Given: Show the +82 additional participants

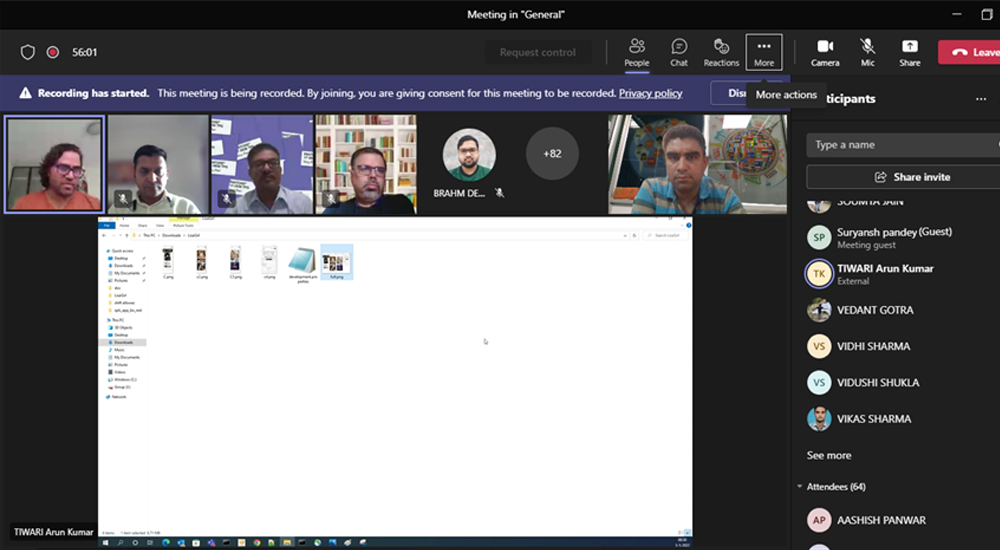Looking at the screenshot, I should [x=552, y=154].
